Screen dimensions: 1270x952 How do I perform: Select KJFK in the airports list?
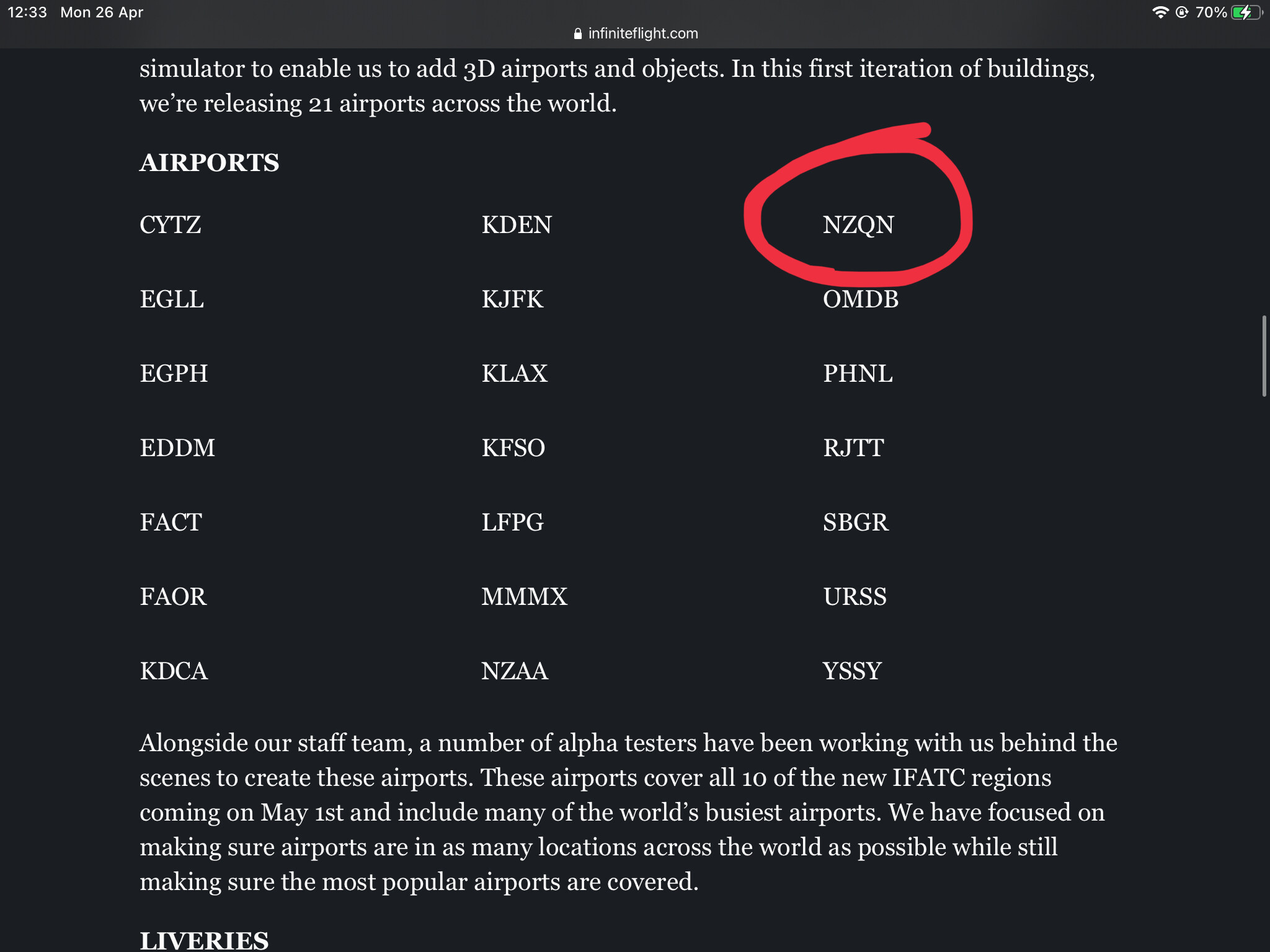(513, 299)
